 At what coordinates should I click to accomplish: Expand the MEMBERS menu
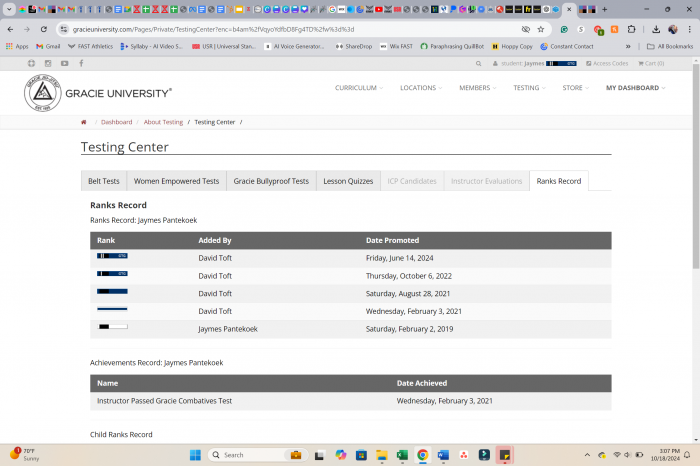tap(478, 88)
